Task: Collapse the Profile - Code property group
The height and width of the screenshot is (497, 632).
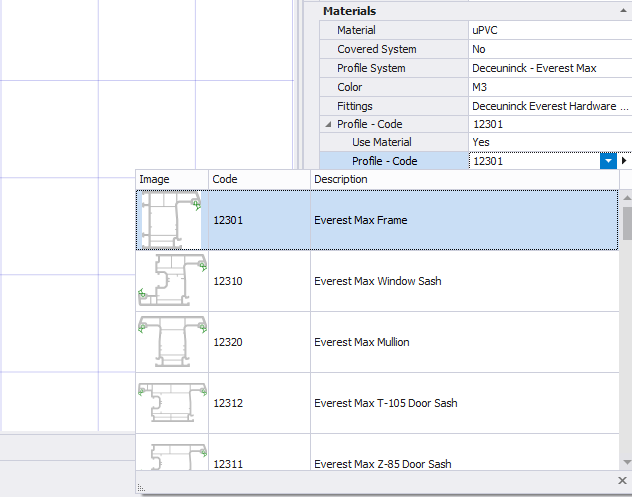Action: (329, 125)
